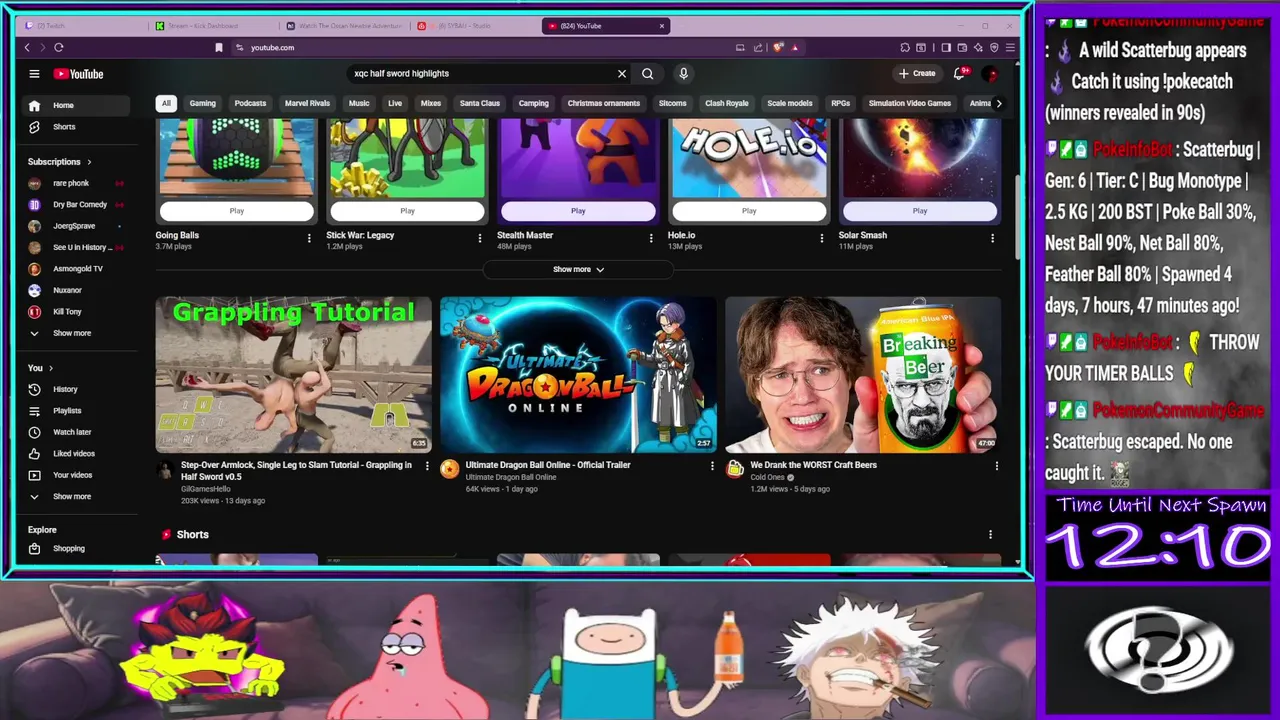Open the Shorts shelf options menu

tap(991, 535)
